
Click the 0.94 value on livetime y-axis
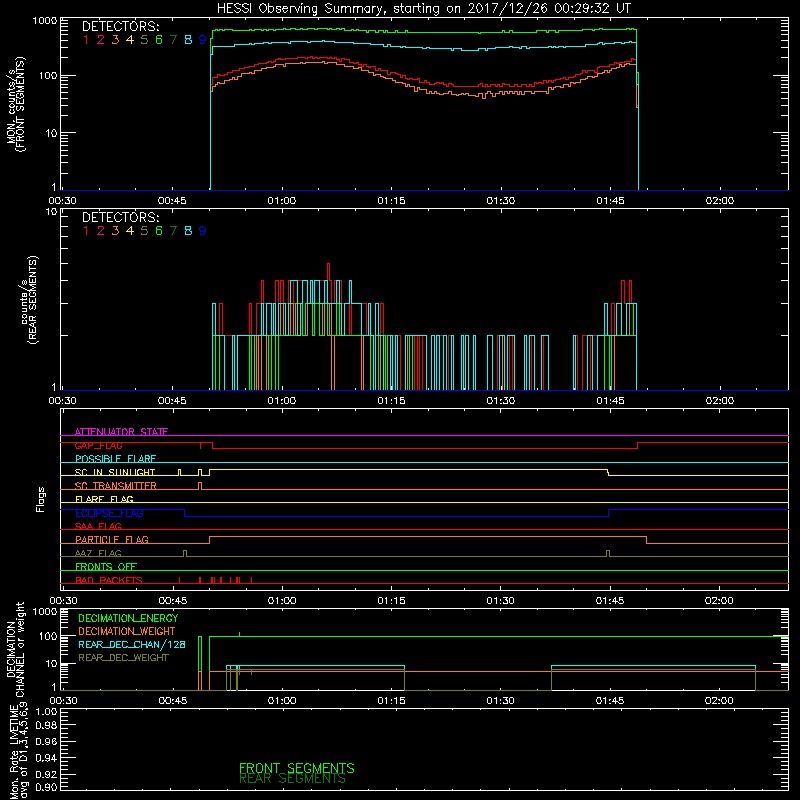click(46, 757)
